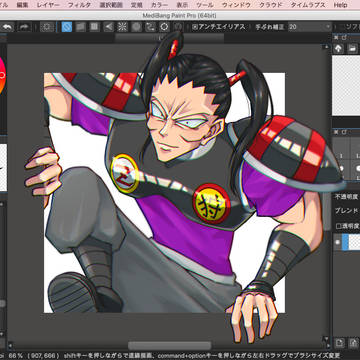Viewport: 360px width, 360px height.
Task: Enable the parallel lines snap guide
Action: tap(81, 27)
